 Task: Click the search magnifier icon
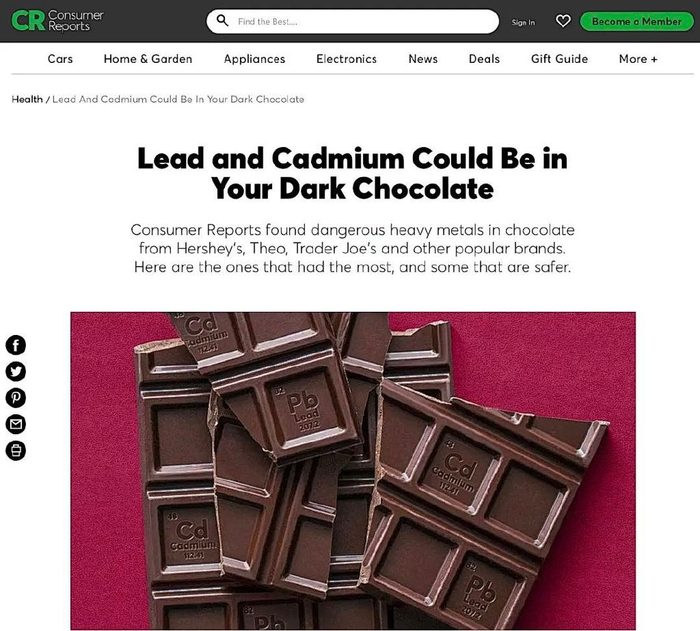(x=222, y=21)
